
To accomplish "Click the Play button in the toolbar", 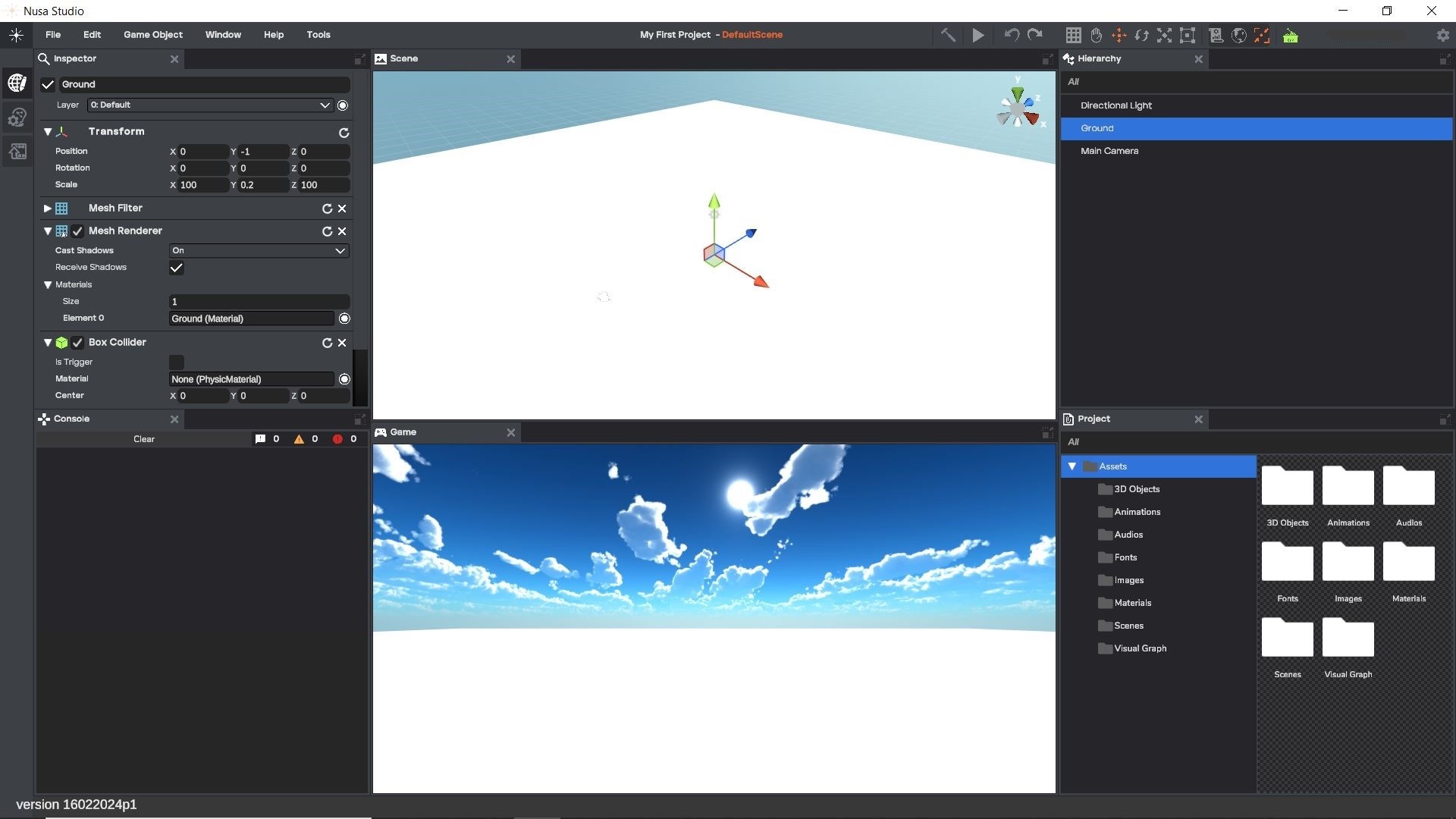I will point(978,35).
